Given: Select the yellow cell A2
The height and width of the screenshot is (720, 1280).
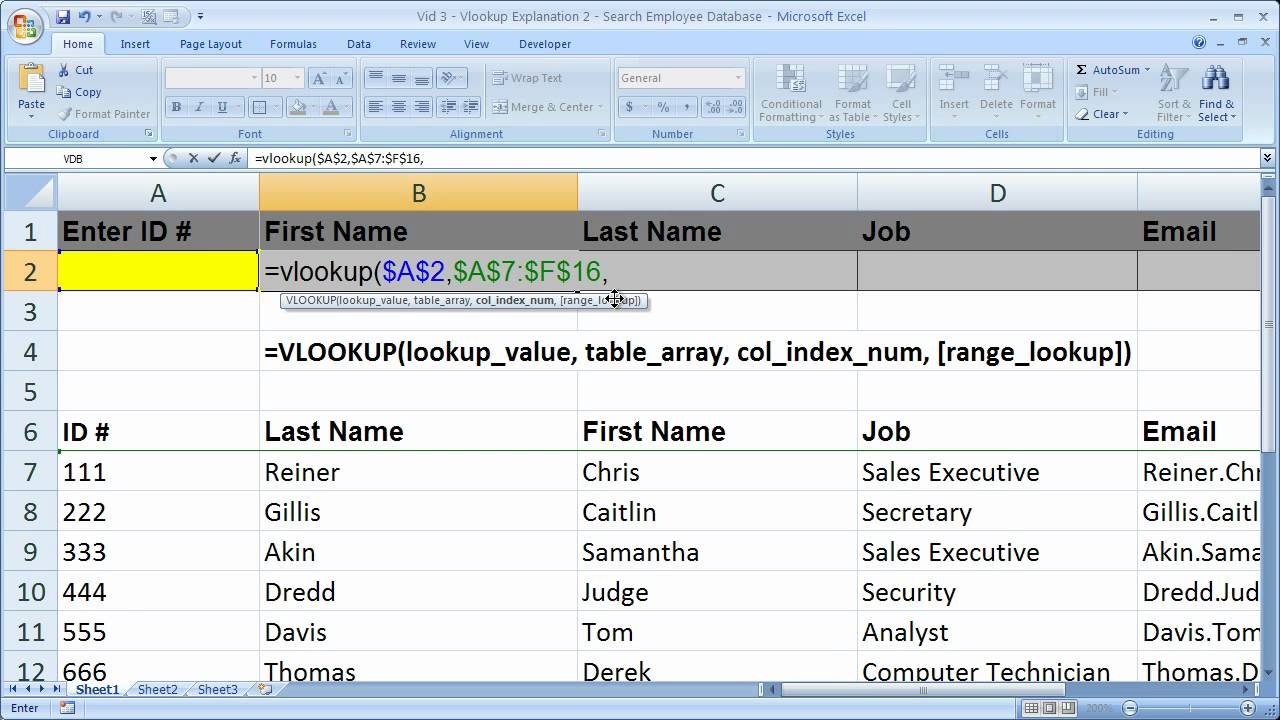Looking at the screenshot, I should point(158,271).
